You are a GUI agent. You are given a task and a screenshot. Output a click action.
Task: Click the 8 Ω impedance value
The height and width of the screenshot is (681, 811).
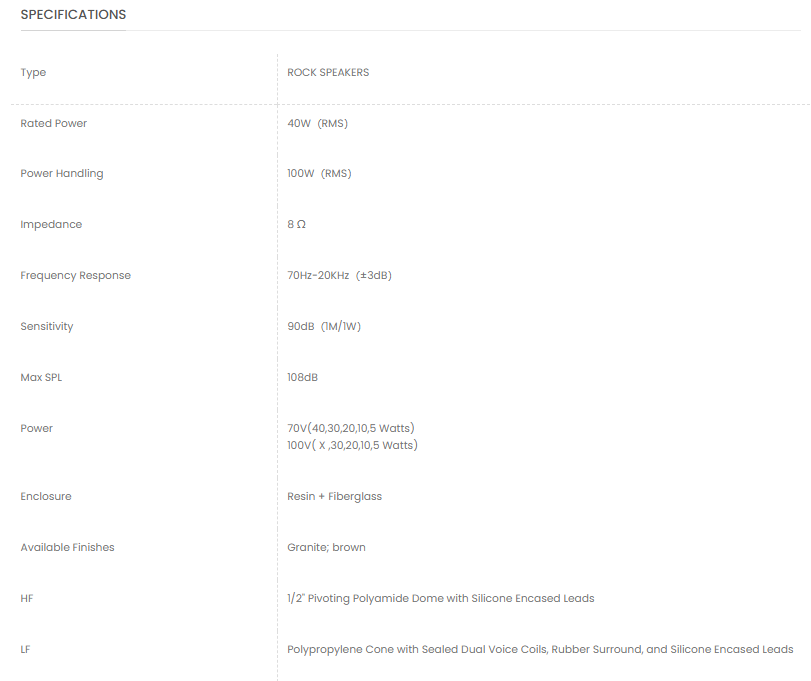click(296, 224)
